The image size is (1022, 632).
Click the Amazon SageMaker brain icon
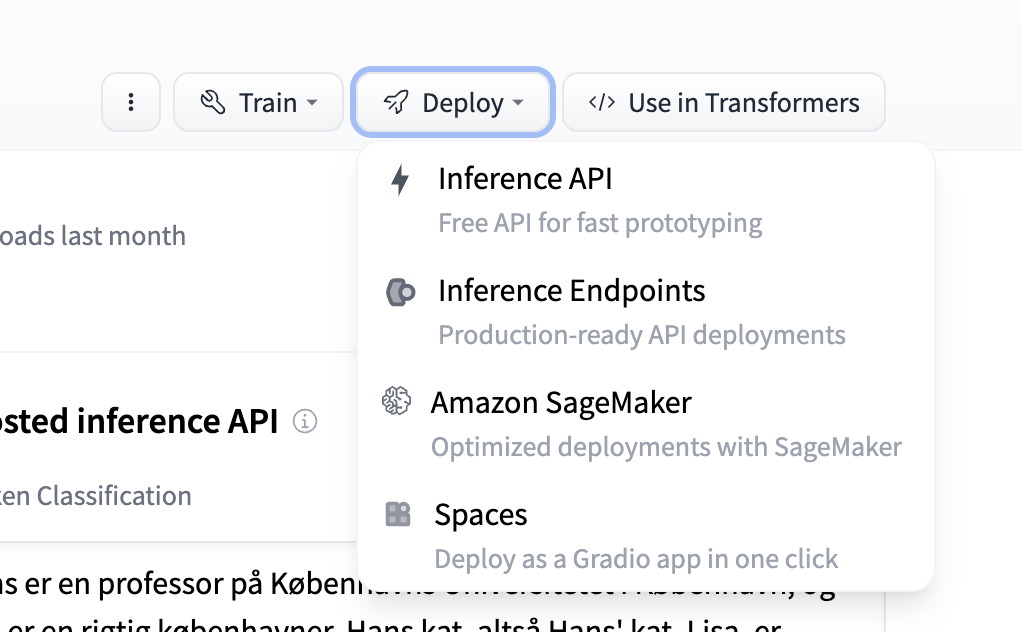point(397,402)
